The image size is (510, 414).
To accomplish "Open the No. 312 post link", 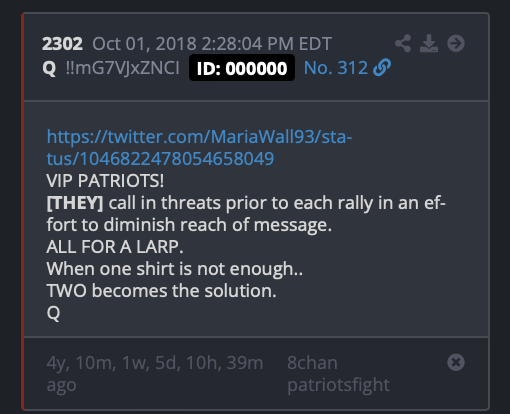I will (x=336, y=68).
